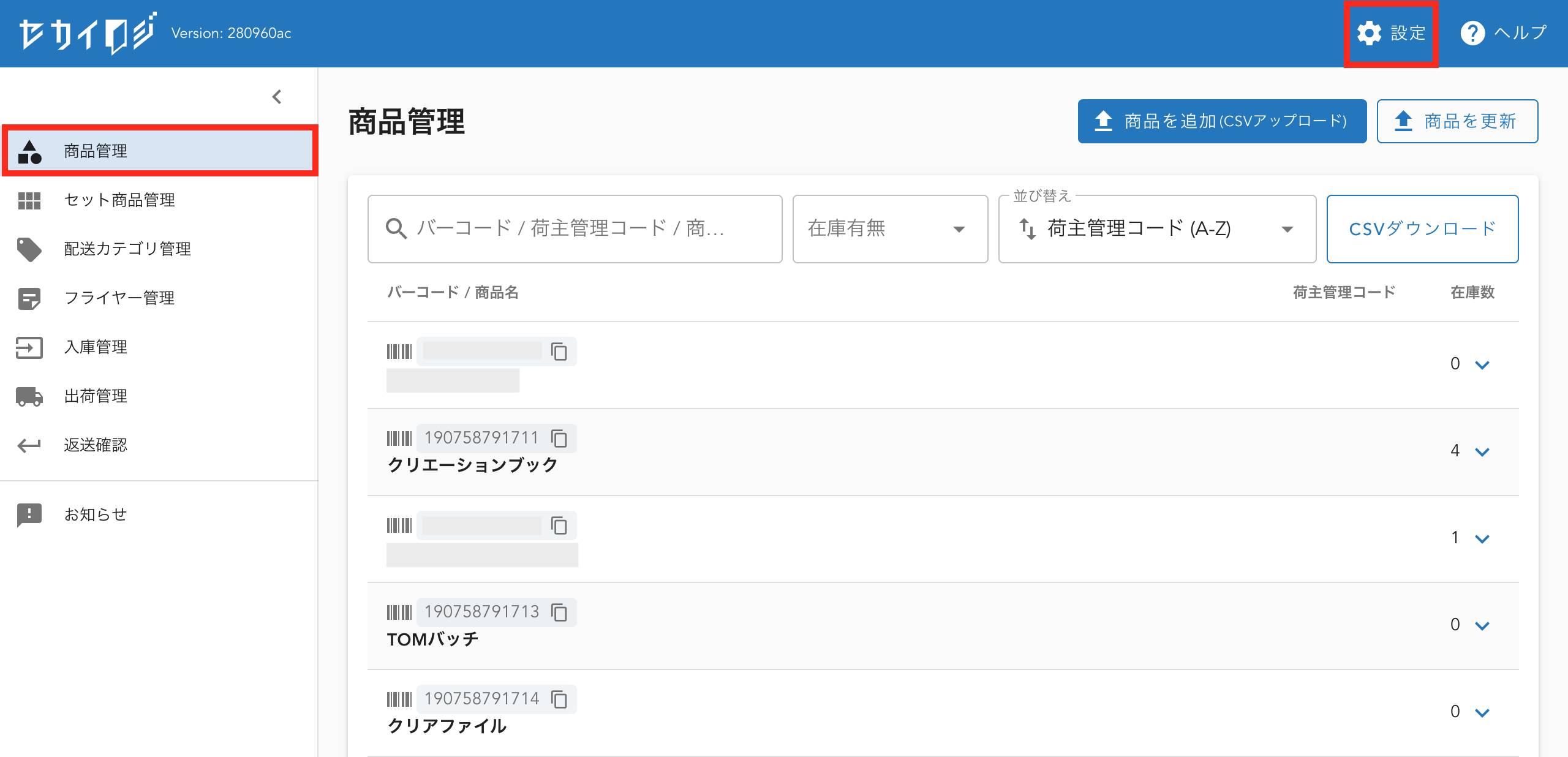Collapse the sidebar with left chevron
Screen dimensions: 1568x757
(277, 97)
